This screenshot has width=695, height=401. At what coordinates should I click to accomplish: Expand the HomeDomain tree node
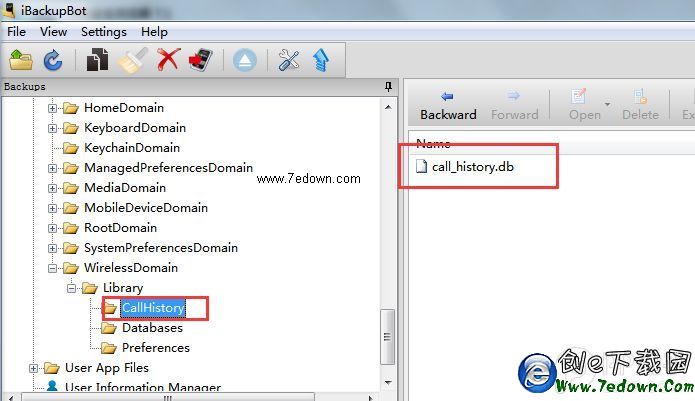click(52, 108)
